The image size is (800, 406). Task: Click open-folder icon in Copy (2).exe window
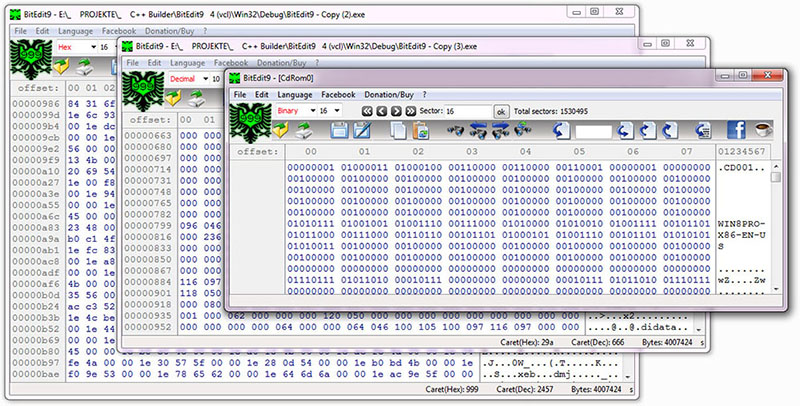(61, 66)
